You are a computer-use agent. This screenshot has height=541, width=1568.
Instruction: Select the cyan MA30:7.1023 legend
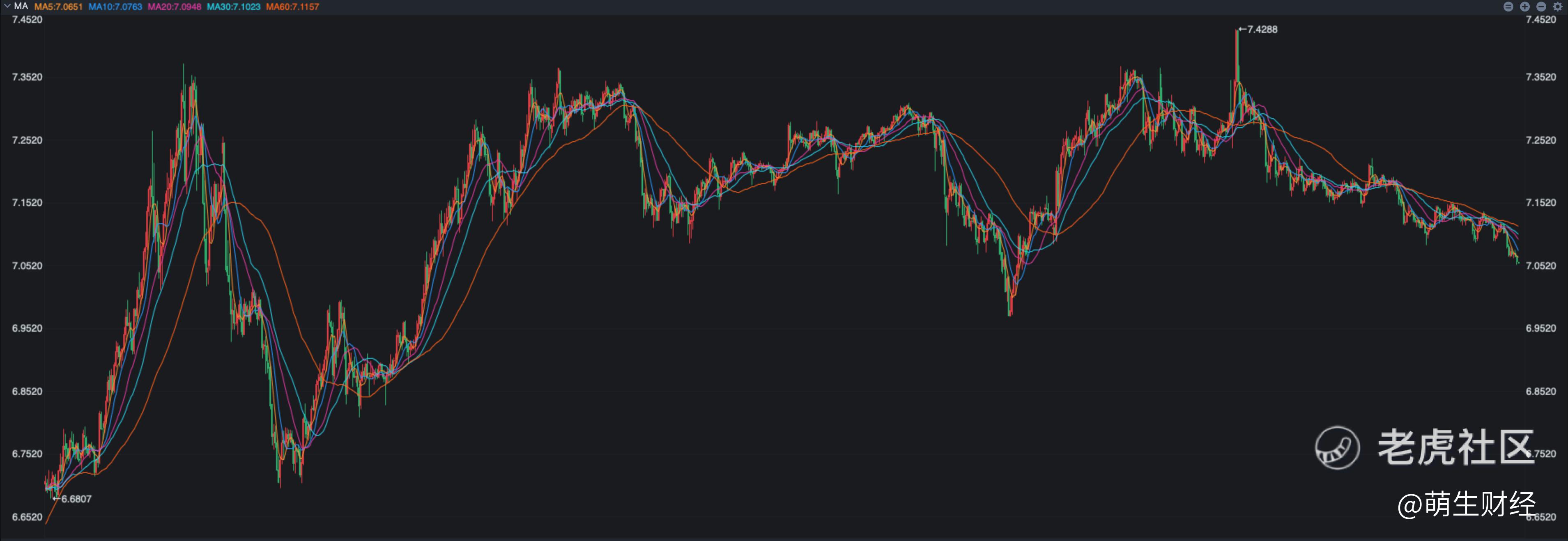tap(233, 7)
